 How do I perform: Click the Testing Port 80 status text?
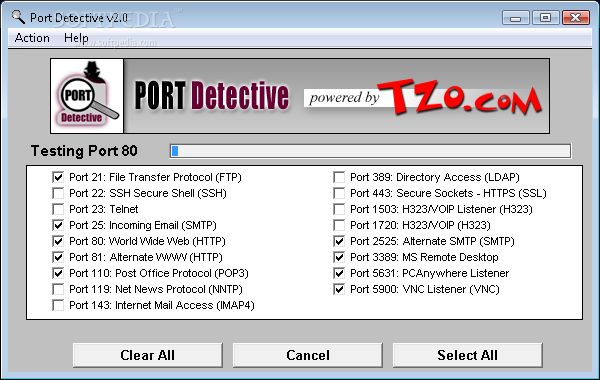(x=84, y=151)
